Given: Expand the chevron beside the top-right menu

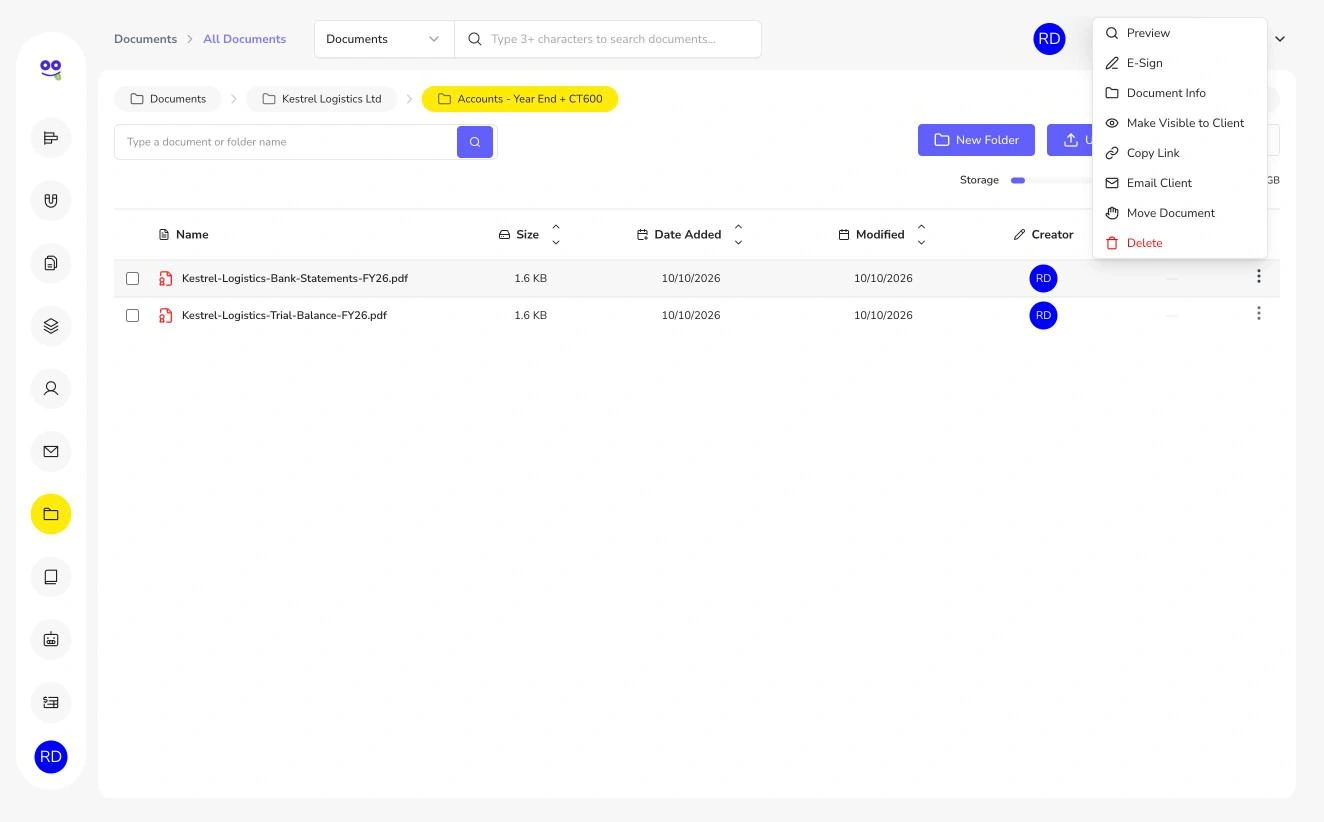Looking at the screenshot, I should [x=1280, y=39].
